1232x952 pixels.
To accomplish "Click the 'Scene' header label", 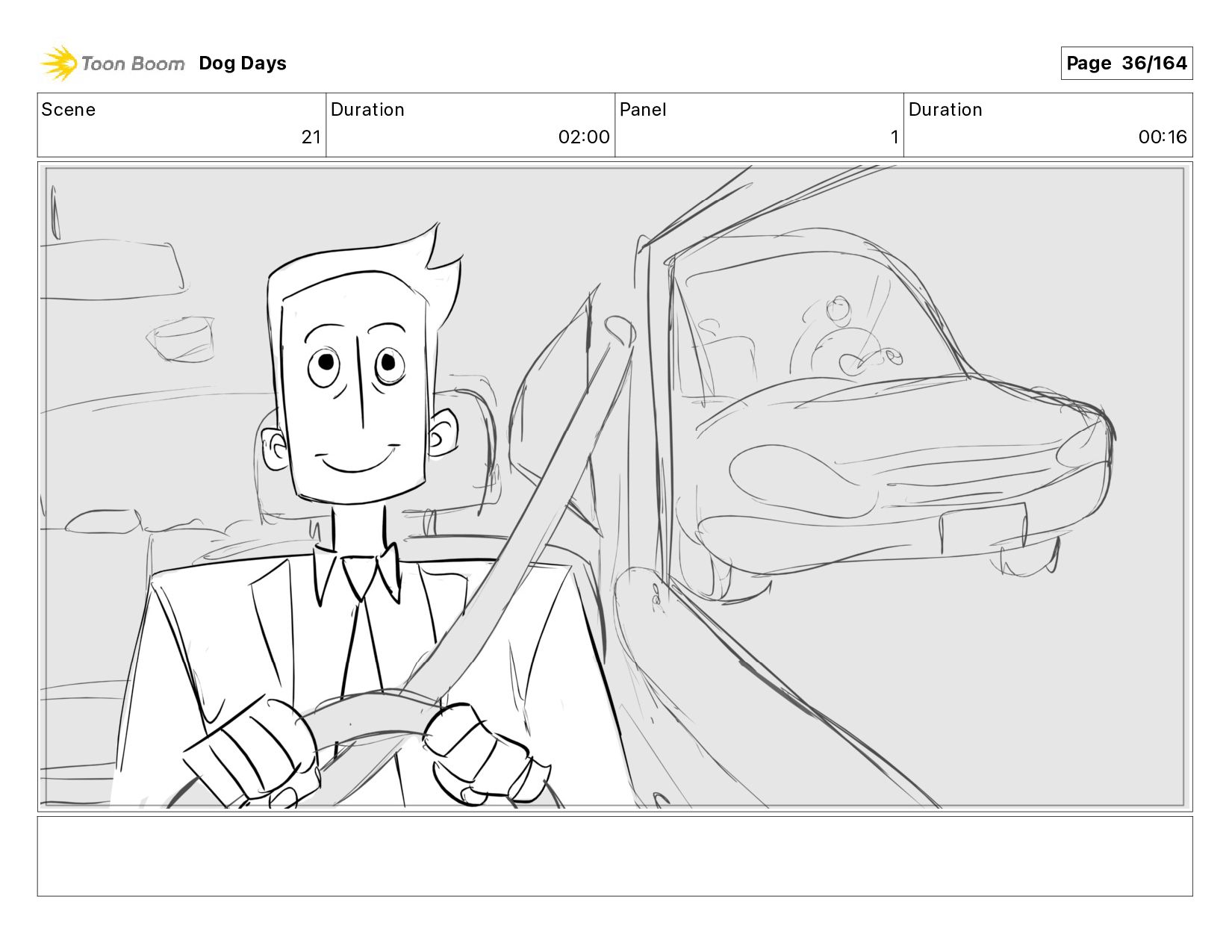I will pyautogui.click(x=69, y=110).
